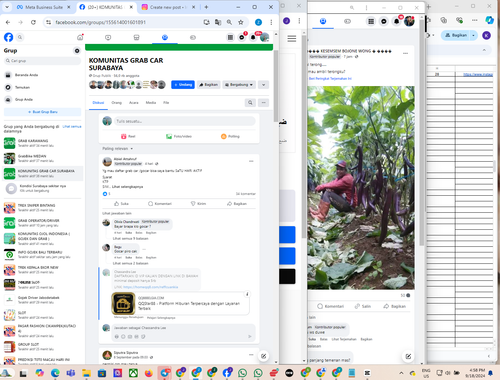This screenshot has width=500, height=380.
Task: Click the blue Bagikan button in the Edge window
Action: [x=456, y=35]
